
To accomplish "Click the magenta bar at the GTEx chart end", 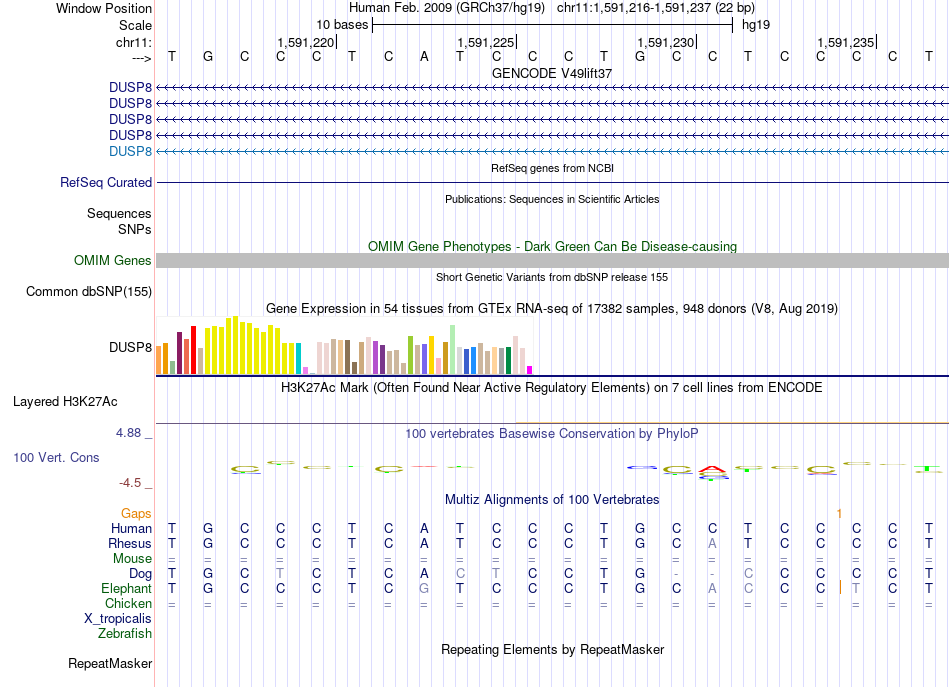I will point(530,370).
